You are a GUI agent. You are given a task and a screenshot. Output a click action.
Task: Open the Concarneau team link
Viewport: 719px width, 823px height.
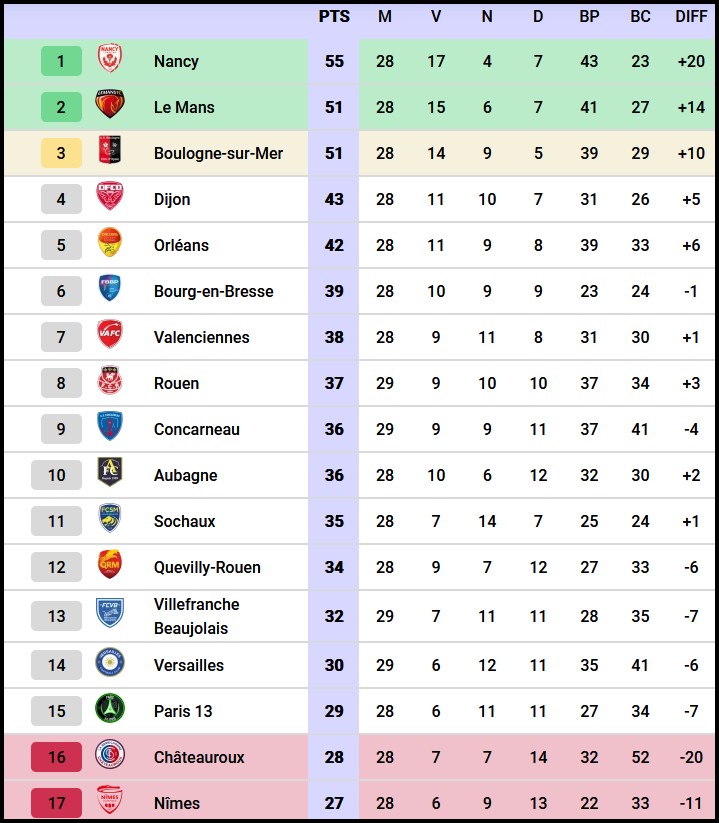[197, 429]
